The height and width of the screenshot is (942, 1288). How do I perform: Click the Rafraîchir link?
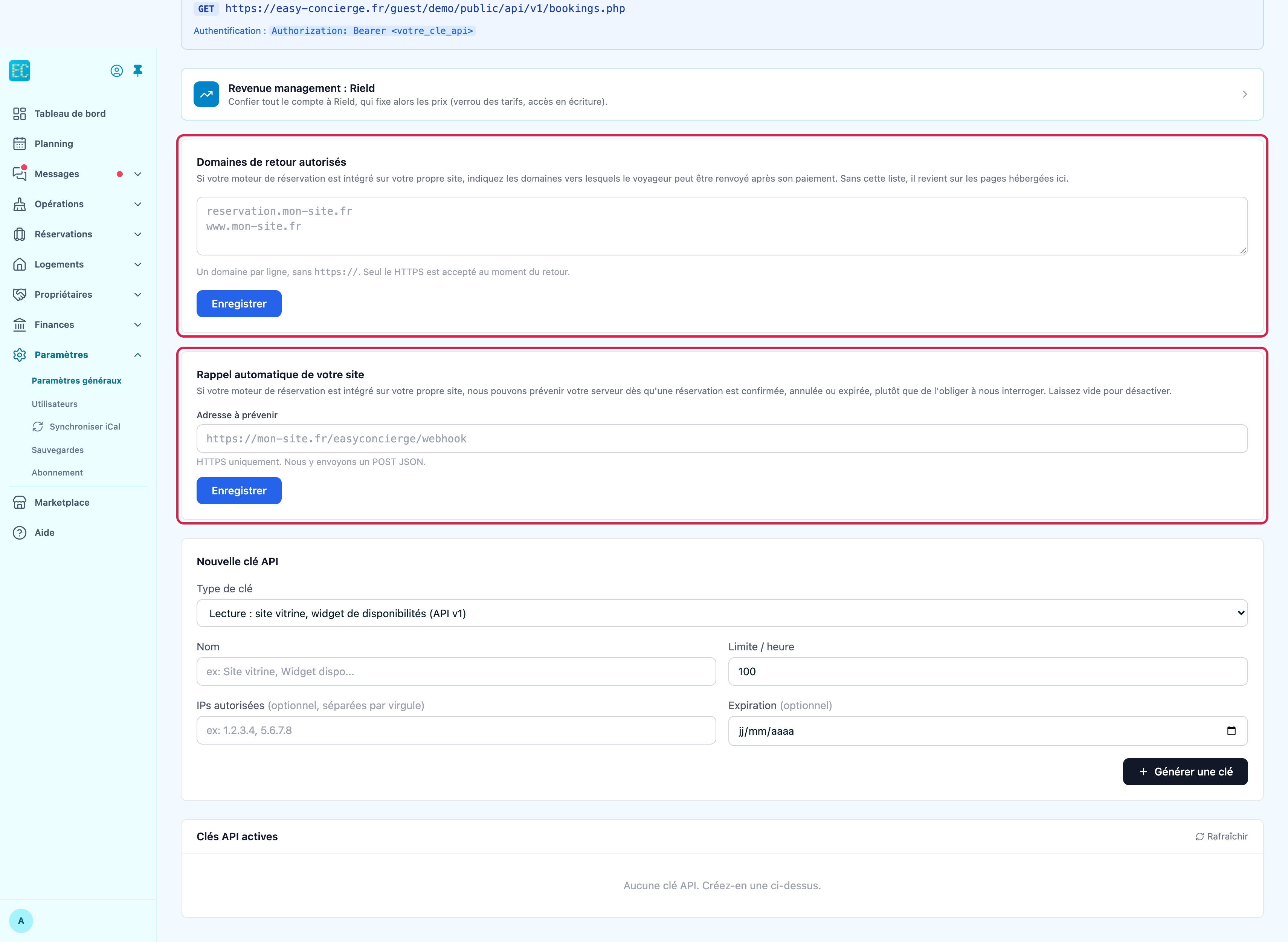[1221, 836]
